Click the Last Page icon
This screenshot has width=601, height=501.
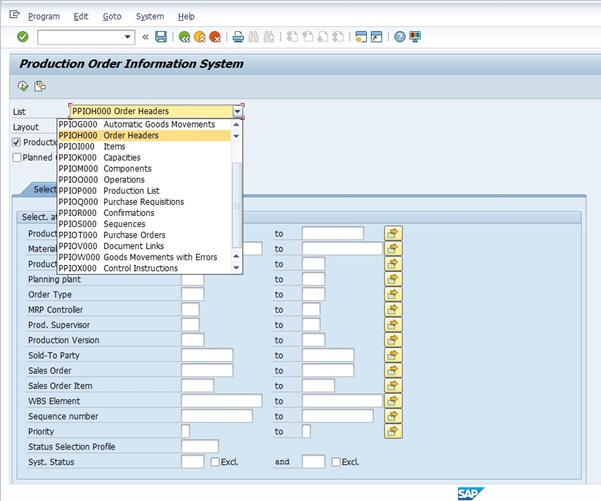coord(338,37)
